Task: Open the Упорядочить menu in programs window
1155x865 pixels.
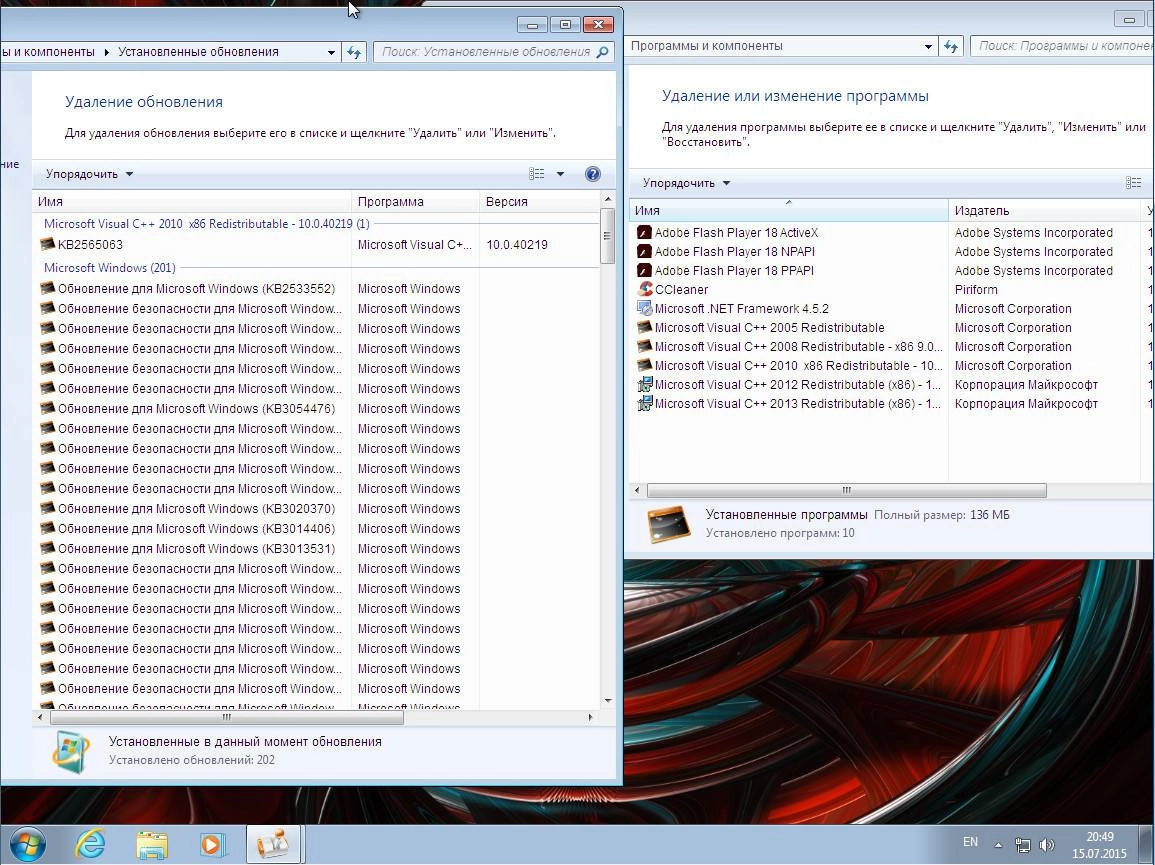Action: [686, 183]
